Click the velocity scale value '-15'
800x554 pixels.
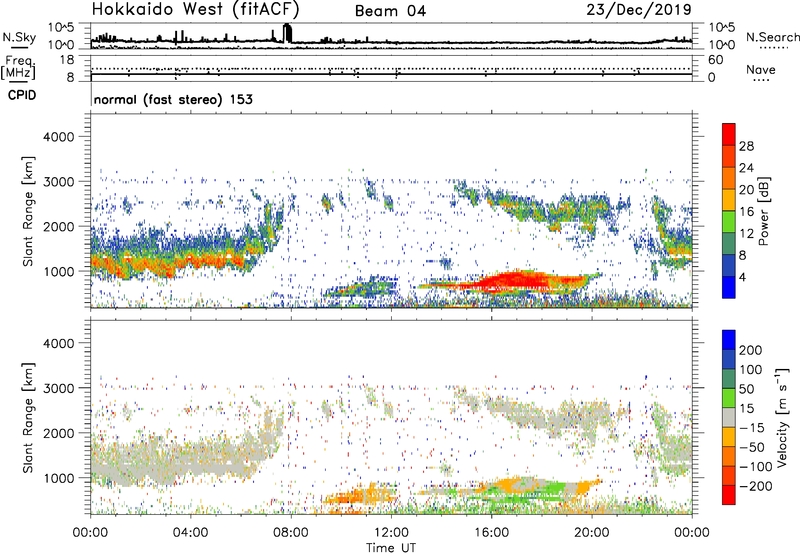point(752,428)
